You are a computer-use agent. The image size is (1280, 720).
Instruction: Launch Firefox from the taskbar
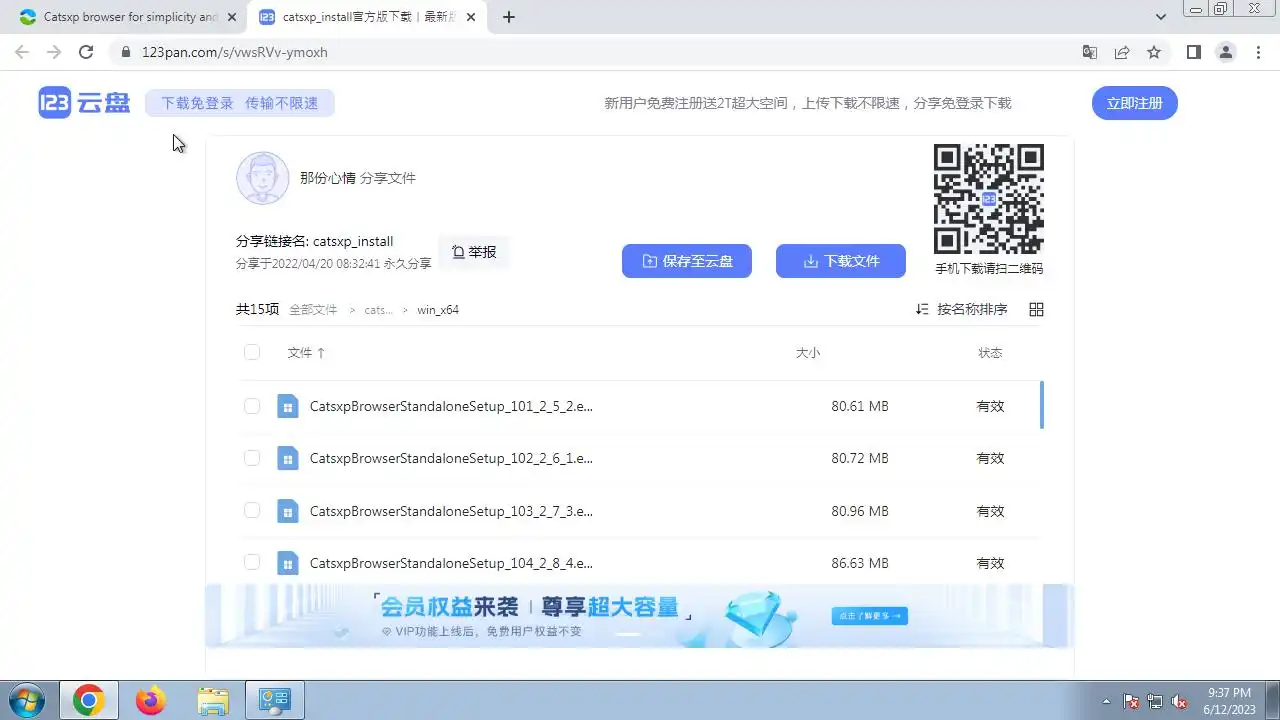[151, 700]
